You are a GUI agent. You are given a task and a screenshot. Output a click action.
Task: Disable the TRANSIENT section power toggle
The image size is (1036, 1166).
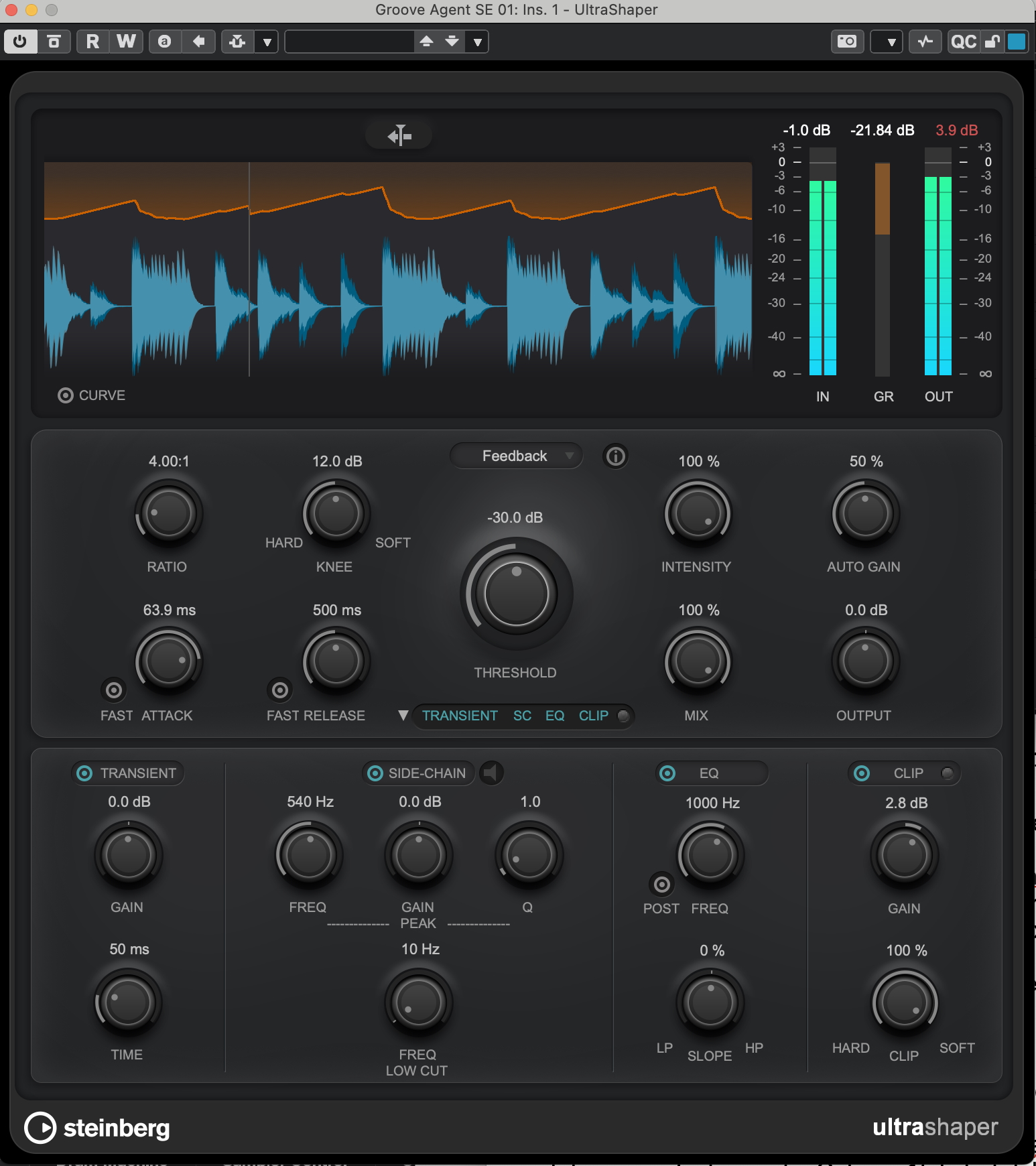[x=84, y=773]
